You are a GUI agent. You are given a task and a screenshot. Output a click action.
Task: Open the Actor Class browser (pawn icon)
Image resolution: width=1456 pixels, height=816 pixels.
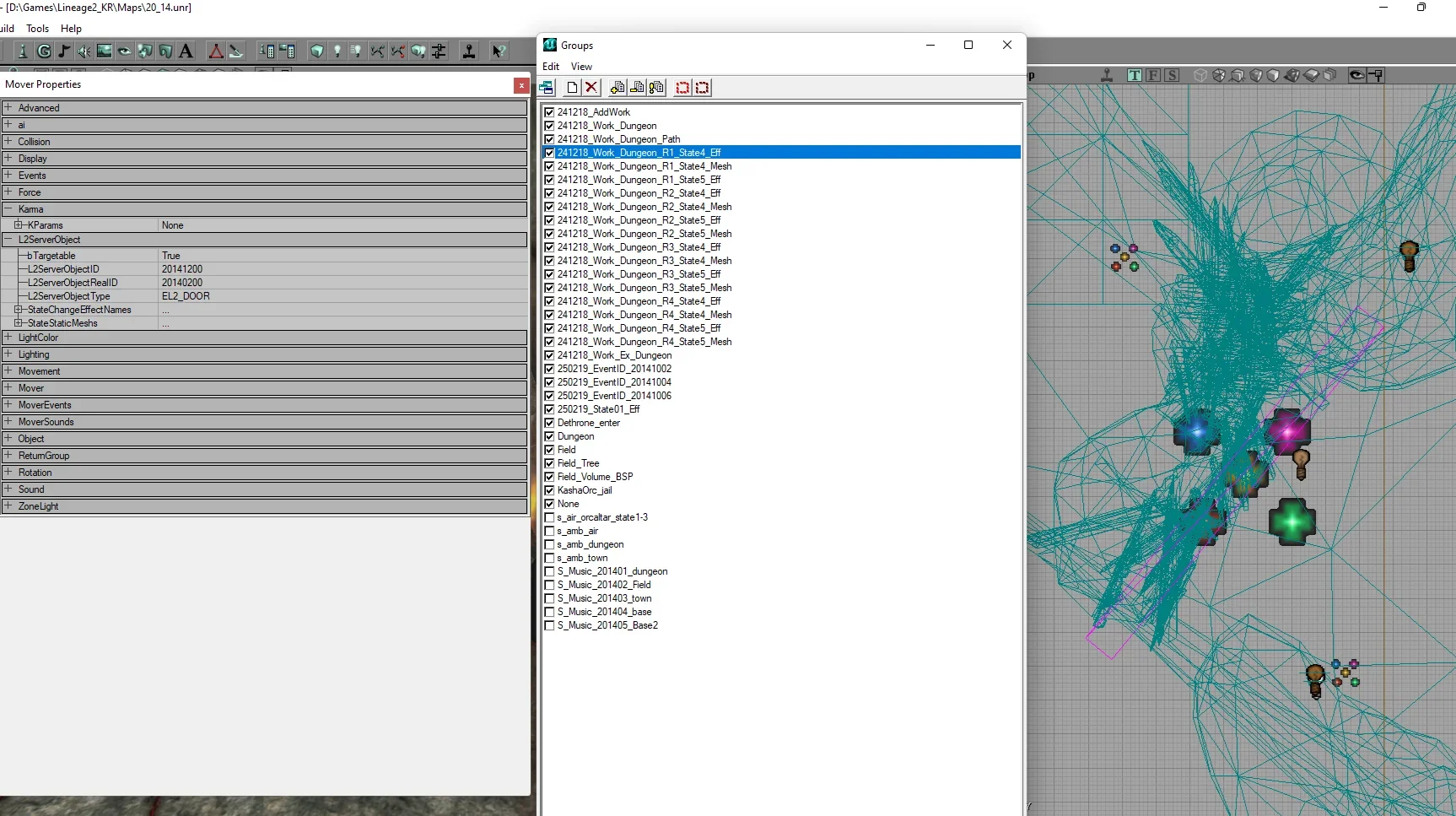tap(23, 51)
